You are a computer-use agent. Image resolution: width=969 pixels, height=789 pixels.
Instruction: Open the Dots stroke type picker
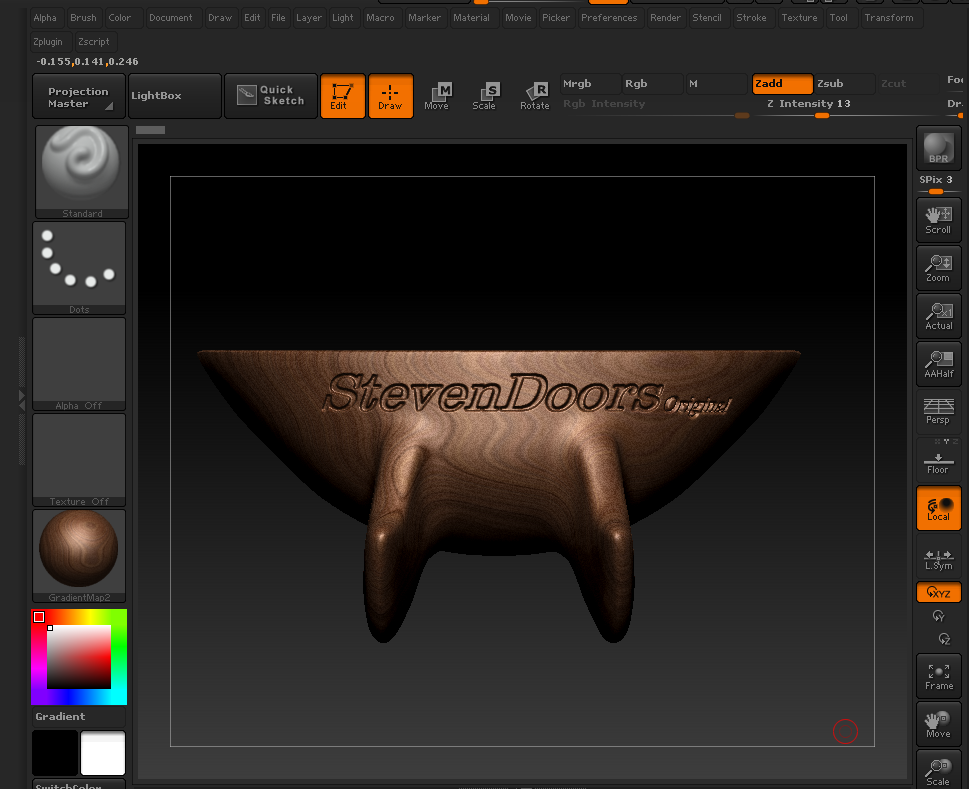[x=79, y=268]
